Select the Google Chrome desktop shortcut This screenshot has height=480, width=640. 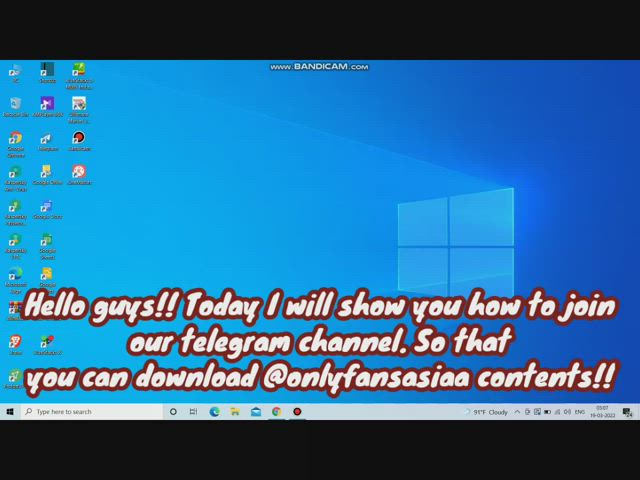16,144
